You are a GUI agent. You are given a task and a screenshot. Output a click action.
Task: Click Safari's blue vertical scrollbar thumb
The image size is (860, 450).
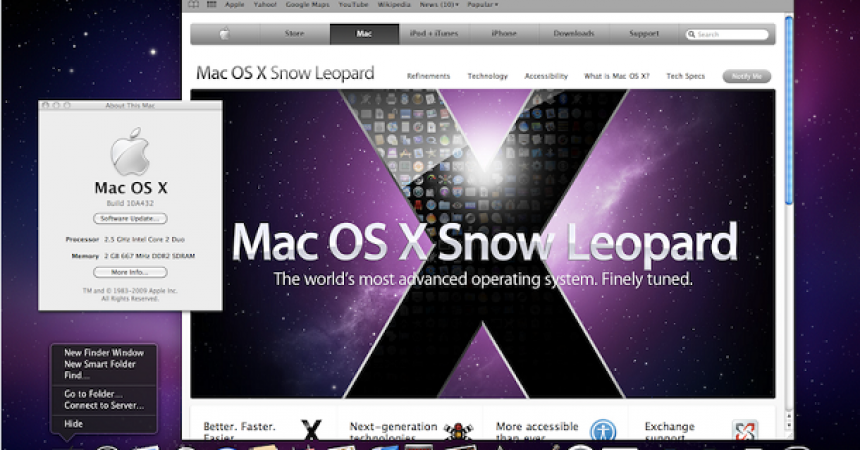(x=788, y=110)
